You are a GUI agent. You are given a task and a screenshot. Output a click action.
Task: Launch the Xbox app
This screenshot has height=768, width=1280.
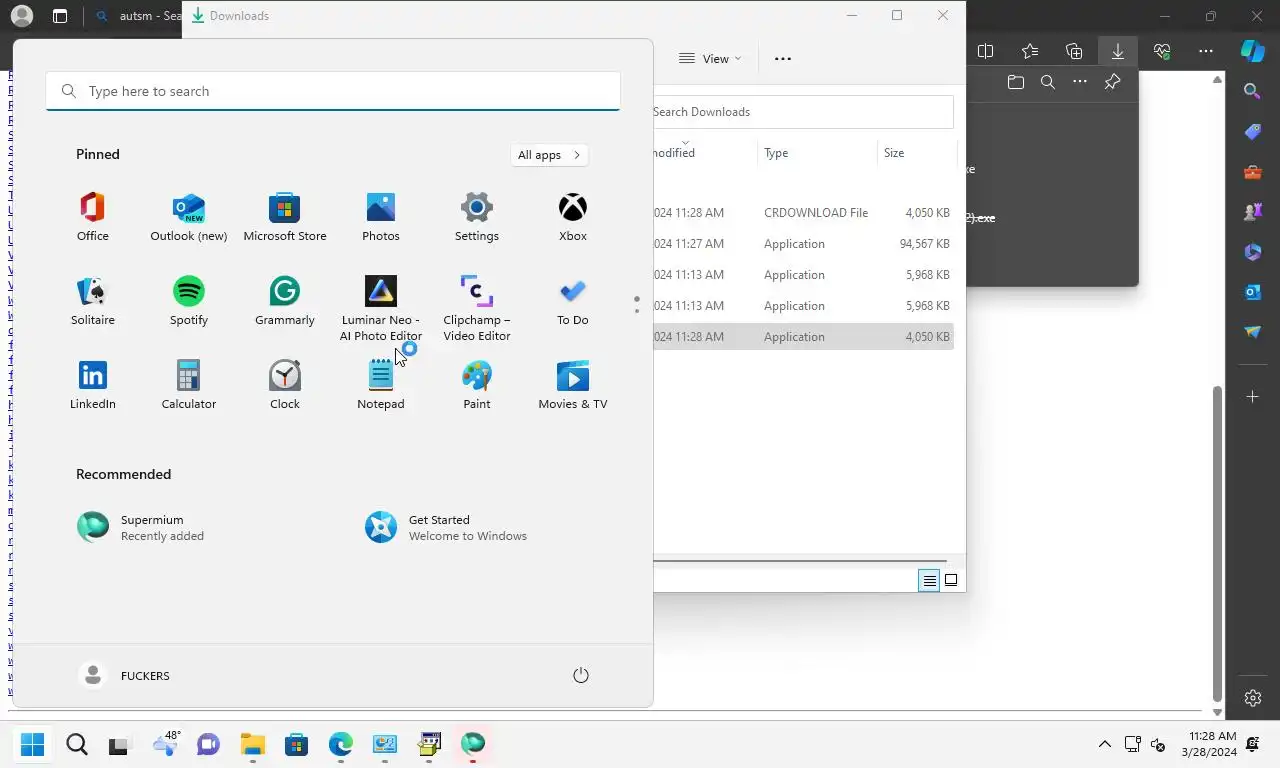coord(573,217)
